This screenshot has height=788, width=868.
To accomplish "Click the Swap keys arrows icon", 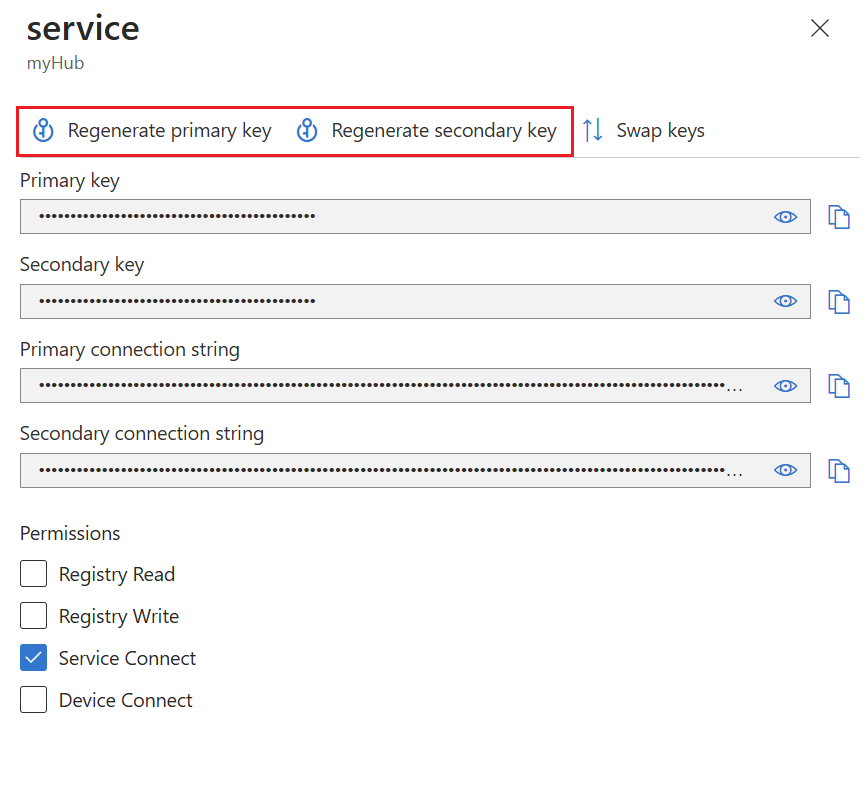I will click(x=593, y=131).
